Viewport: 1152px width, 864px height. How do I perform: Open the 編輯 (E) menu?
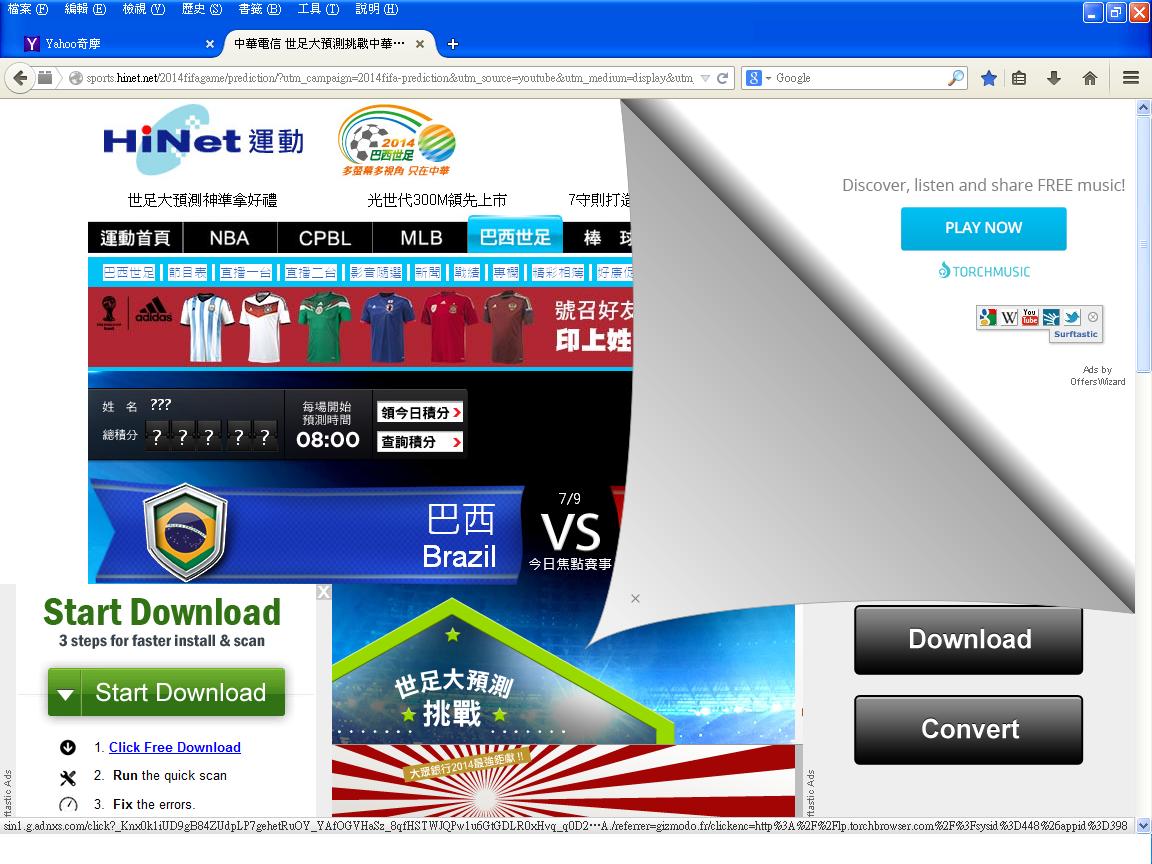85,9
